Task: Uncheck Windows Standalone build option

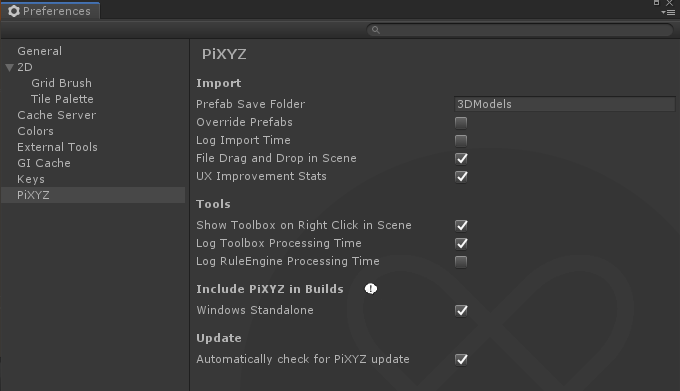Action: 461,311
